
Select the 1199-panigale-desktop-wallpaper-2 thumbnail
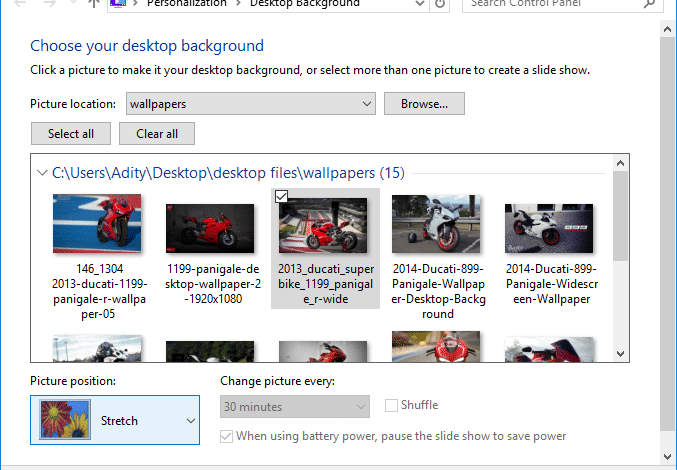coord(210,228)
